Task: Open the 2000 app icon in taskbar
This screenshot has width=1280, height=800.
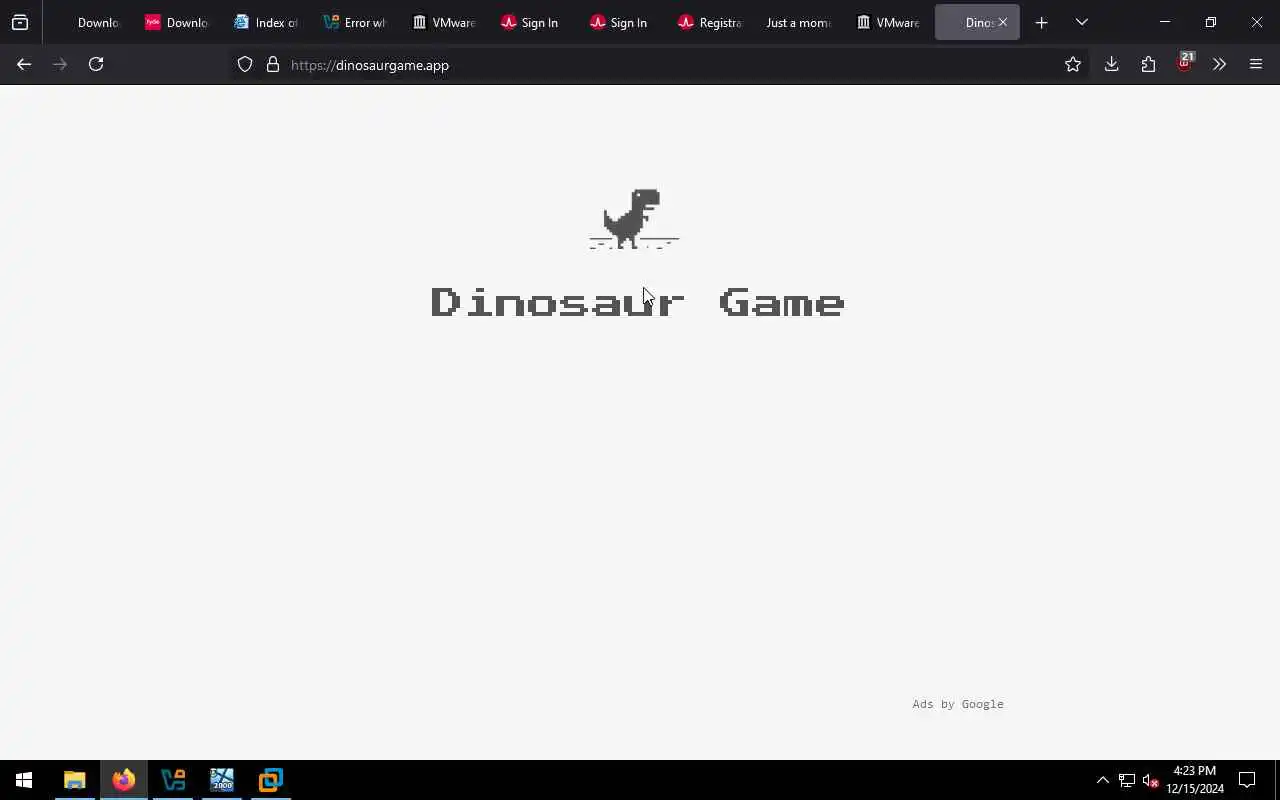Action: click(x=221, y=780)
